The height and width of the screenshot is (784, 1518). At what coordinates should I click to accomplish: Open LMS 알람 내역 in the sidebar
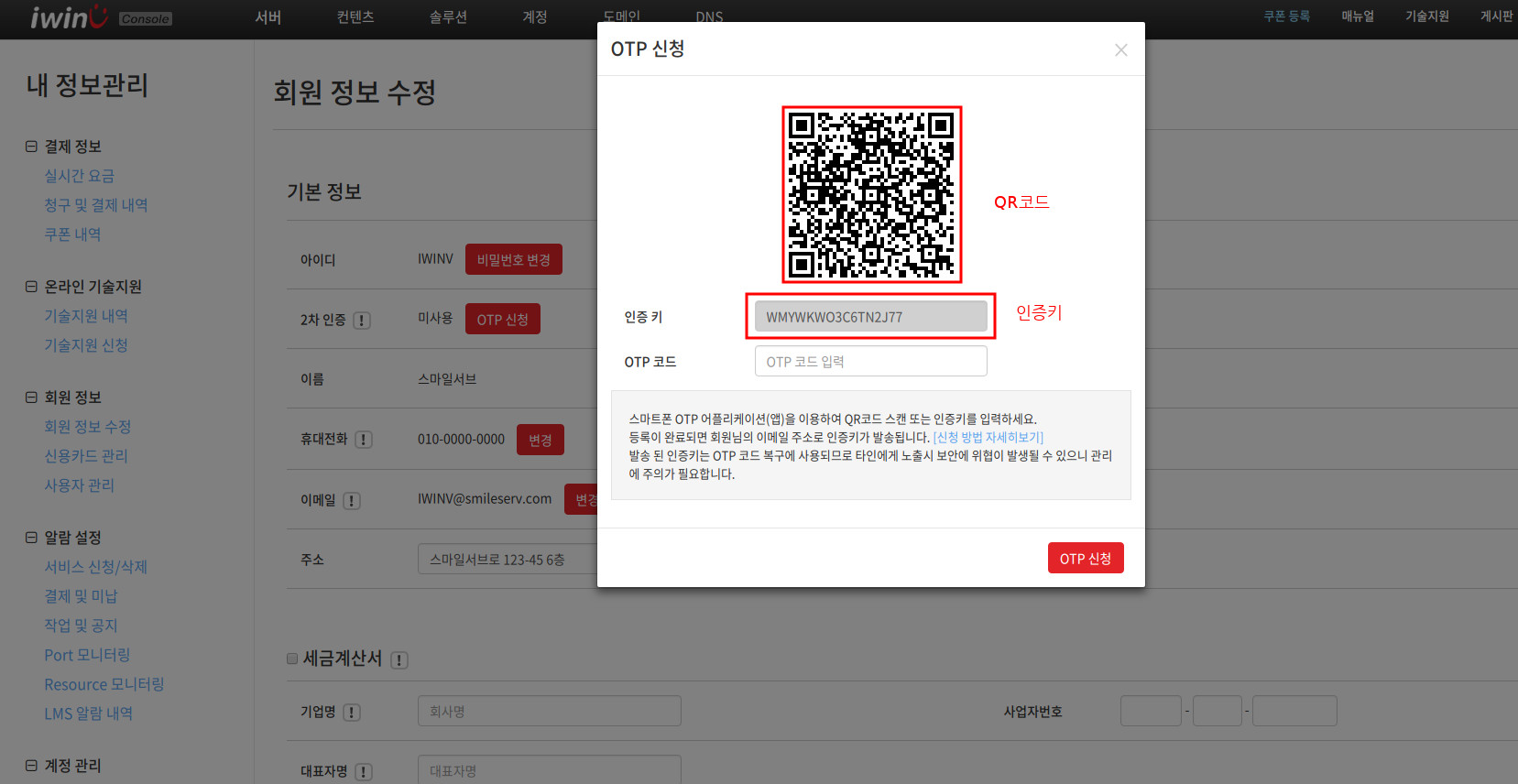(x=89, y=713)
